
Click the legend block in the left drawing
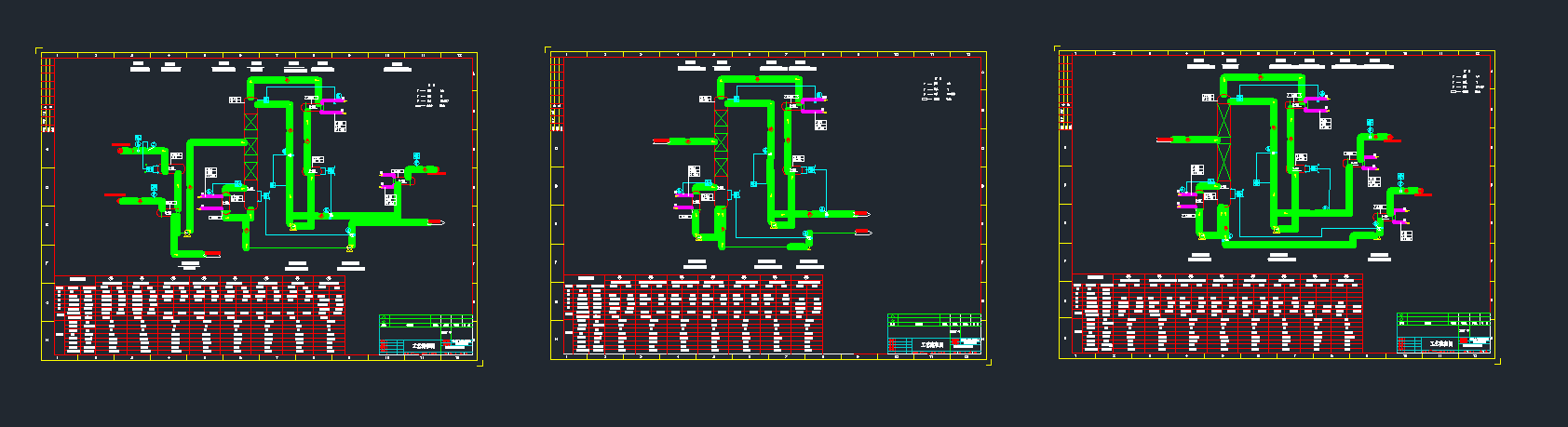click(433, 94)
